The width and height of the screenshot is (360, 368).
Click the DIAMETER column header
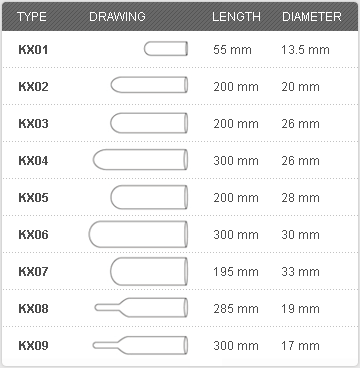click(x=312, y=17)
